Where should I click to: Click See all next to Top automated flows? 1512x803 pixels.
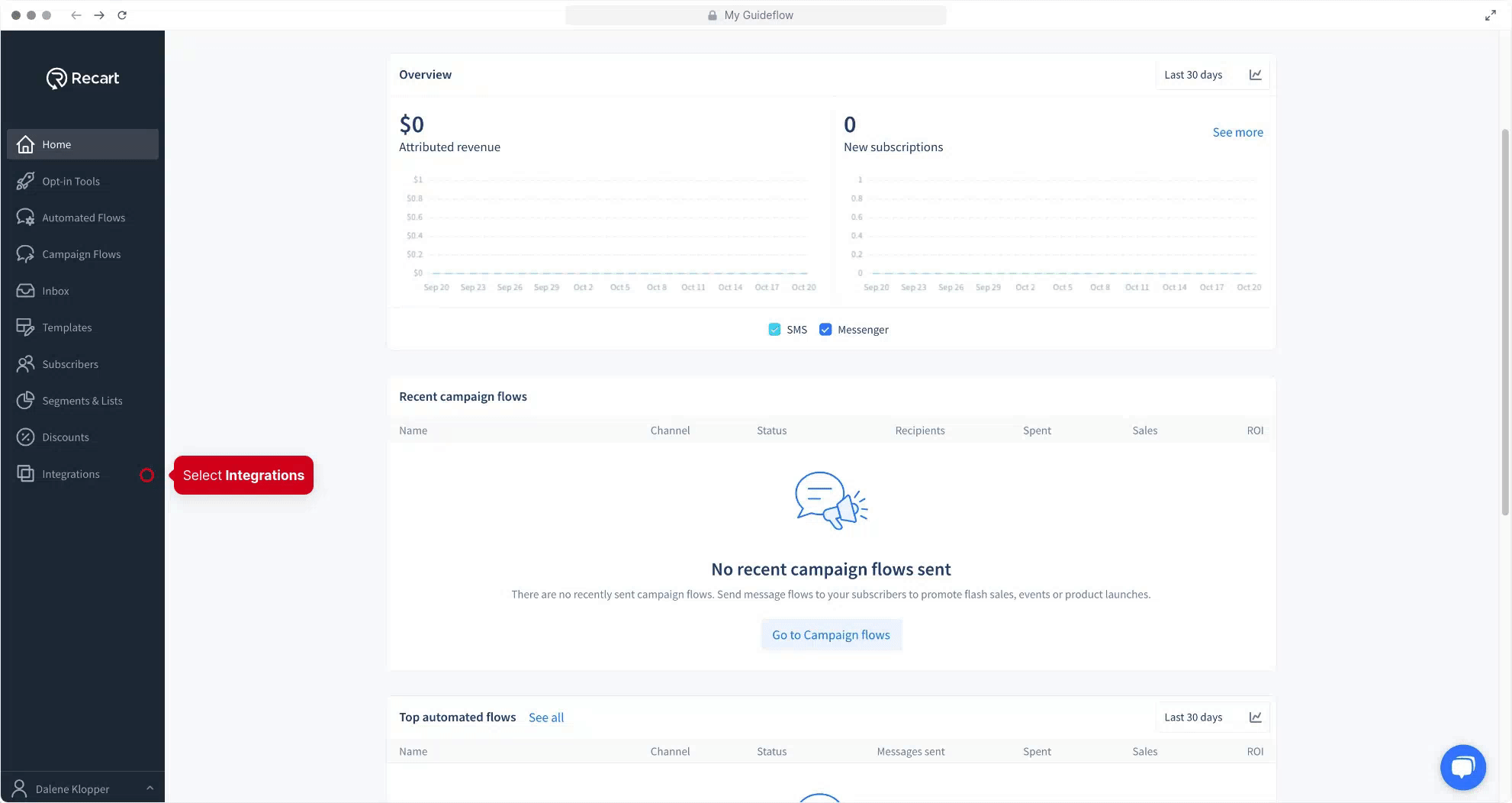(x=546, y=717)
